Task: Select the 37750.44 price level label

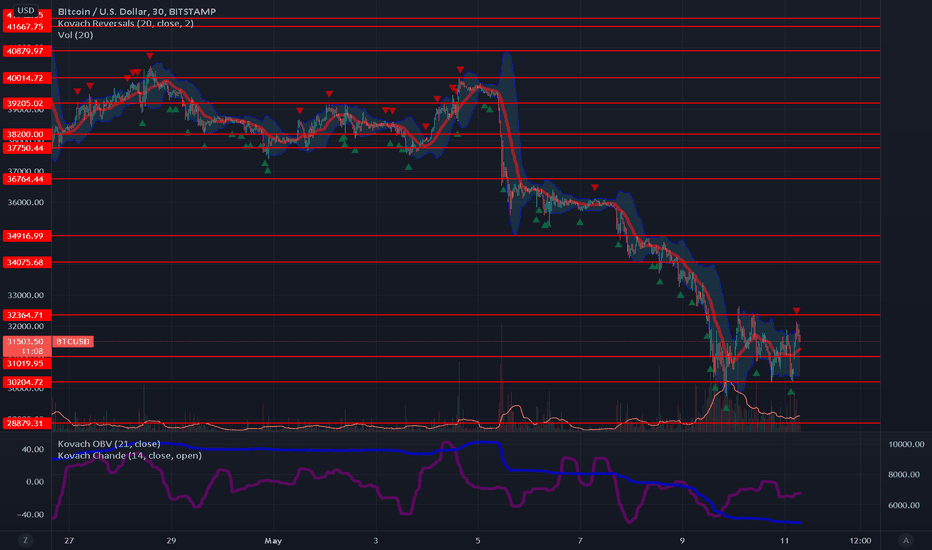Action: [27, 148]
